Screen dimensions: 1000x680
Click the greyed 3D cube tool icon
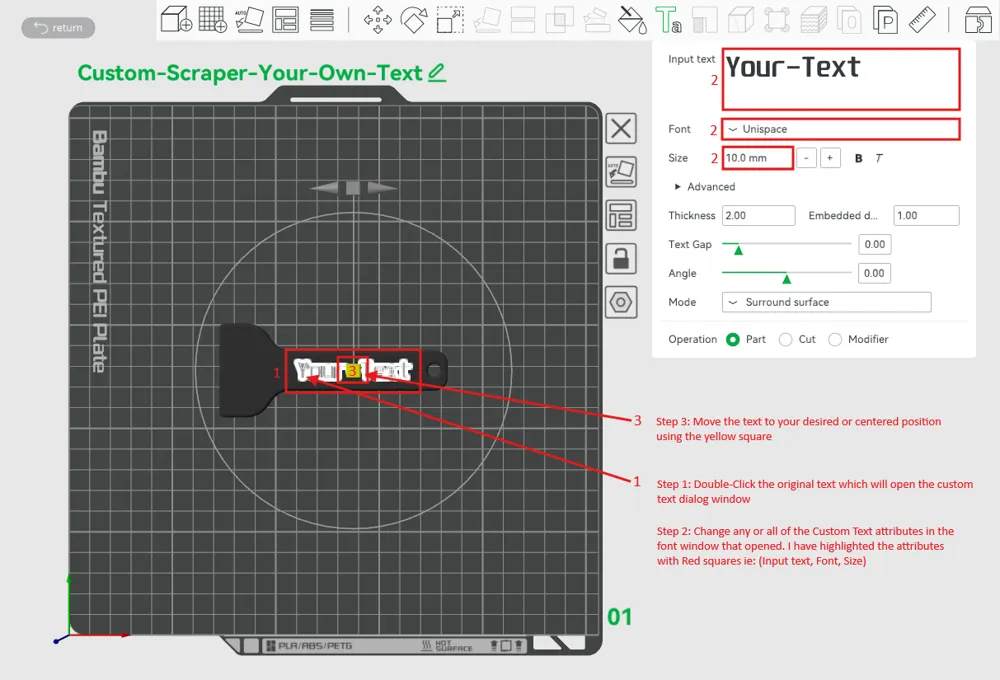[x=741, y=19]
